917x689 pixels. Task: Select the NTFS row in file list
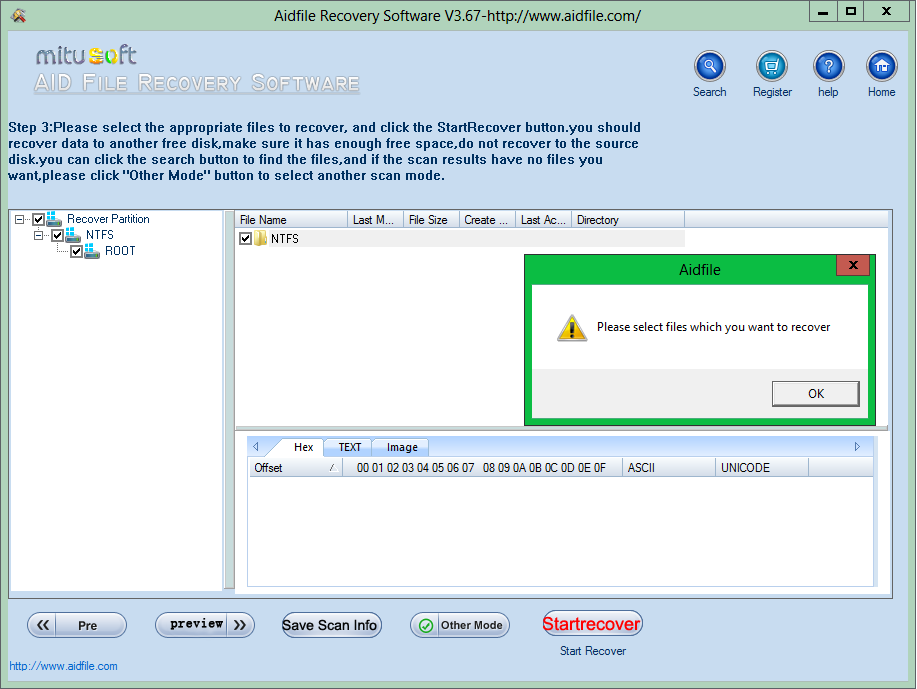point(460,239)
